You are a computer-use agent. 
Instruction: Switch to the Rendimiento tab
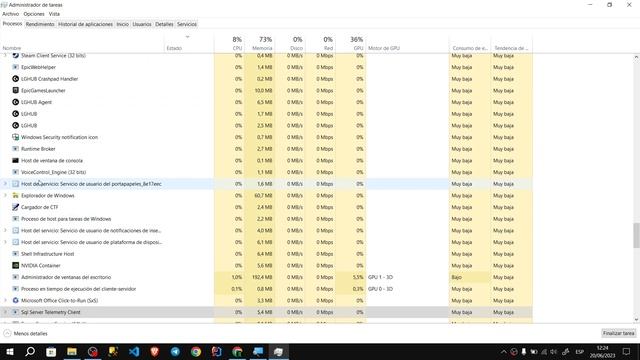coord(40,24)
